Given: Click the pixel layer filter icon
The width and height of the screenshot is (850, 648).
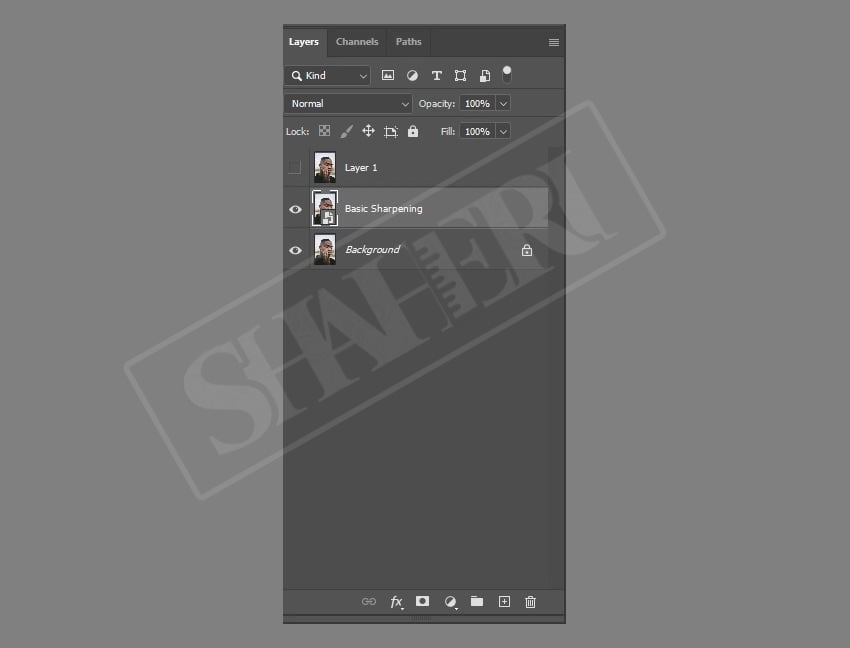Looking at the screenshot, I should (388, 76).
